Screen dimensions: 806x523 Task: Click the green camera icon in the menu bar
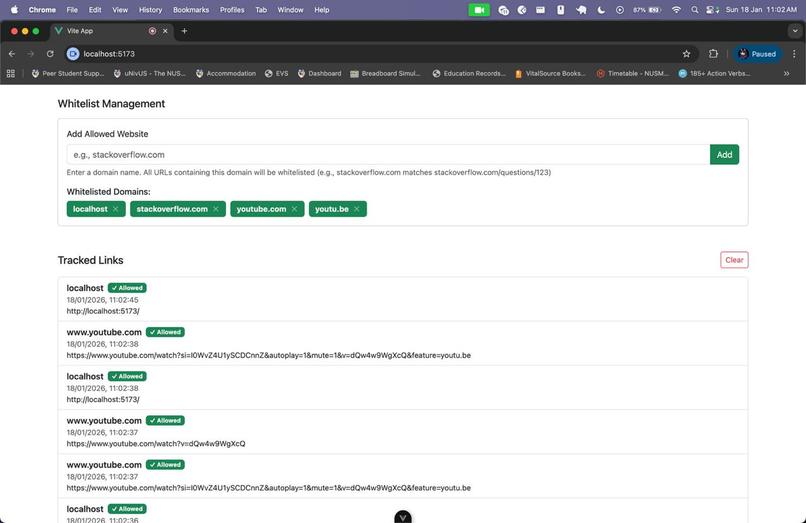pyautogui.click(x=479, y=10)
